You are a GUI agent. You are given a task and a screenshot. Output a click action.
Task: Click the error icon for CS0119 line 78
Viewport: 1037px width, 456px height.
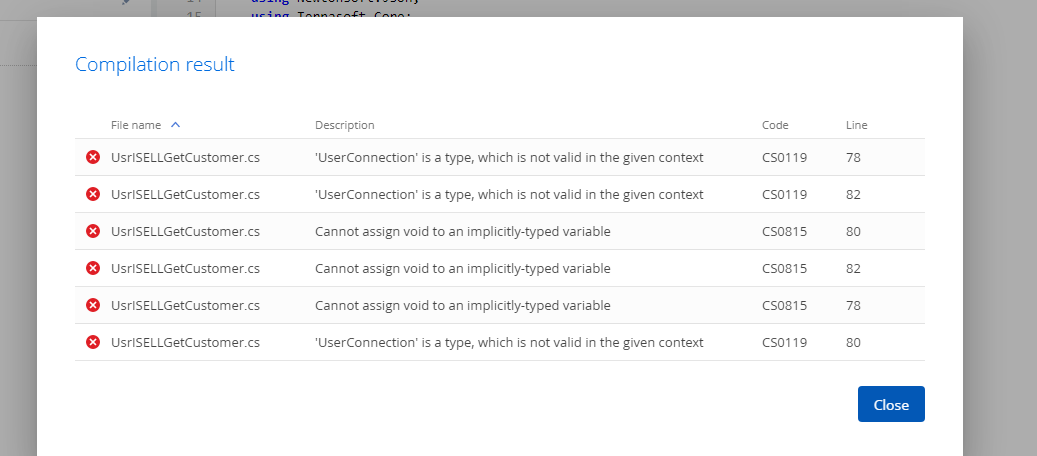[93, 158]
